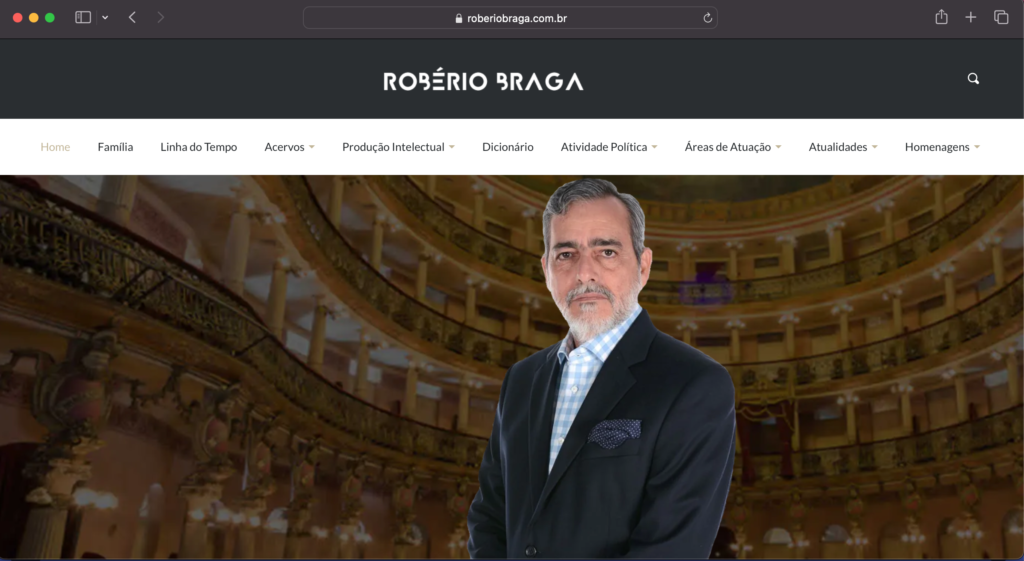Image resolution: width=1024 pixels, height=561 pixels.
Task: Expand the Atualidades menu
Action: [843, 147]
